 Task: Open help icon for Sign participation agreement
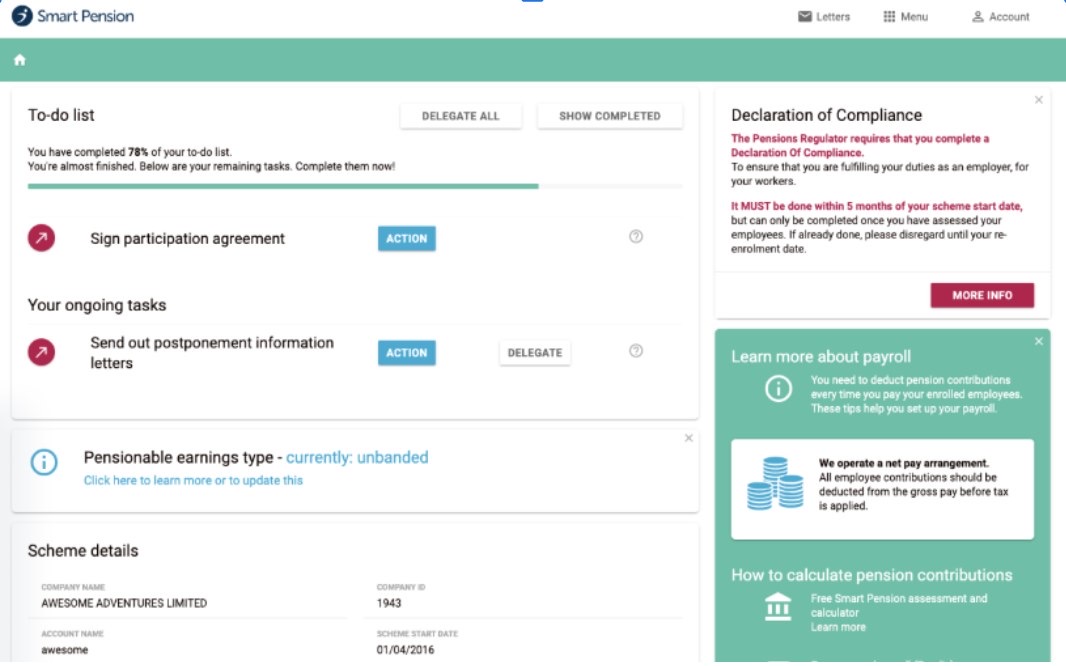[636, 236]
